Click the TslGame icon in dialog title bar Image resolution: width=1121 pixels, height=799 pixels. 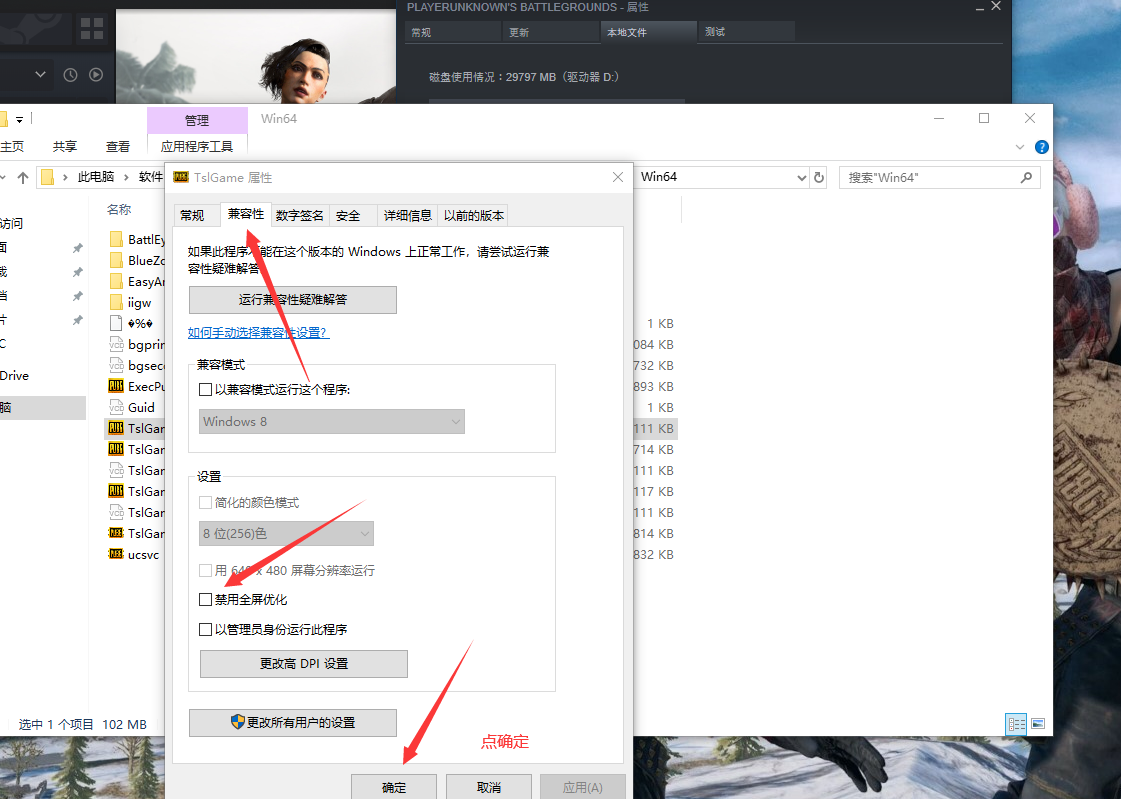tap(182, 177)
